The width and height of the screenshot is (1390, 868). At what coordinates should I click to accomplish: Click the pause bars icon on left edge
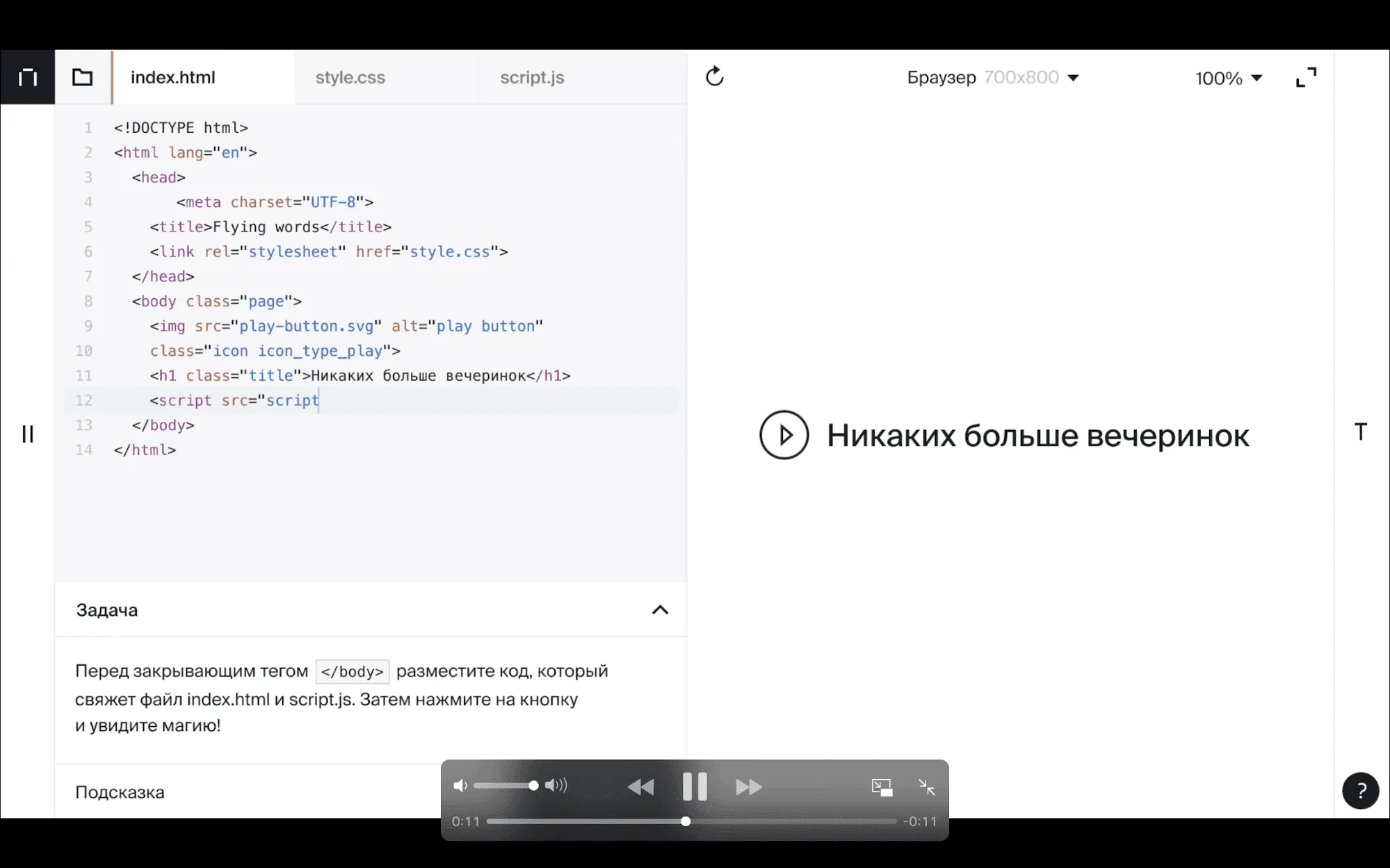pos(28,434)
